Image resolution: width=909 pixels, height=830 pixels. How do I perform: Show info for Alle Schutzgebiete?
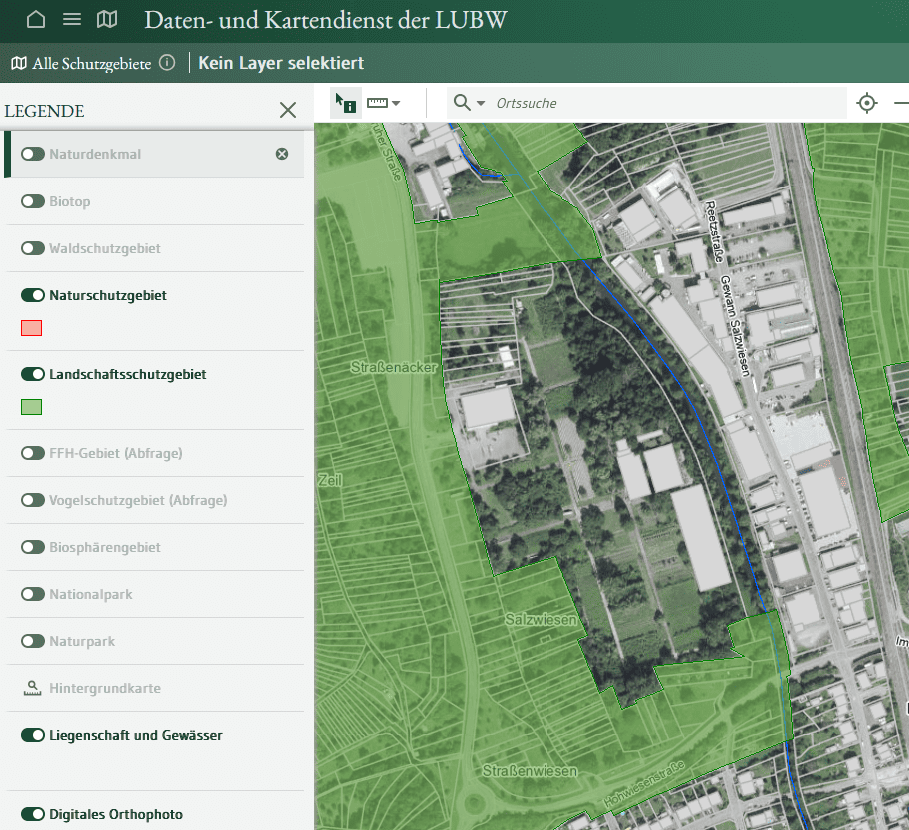point(167,63)
